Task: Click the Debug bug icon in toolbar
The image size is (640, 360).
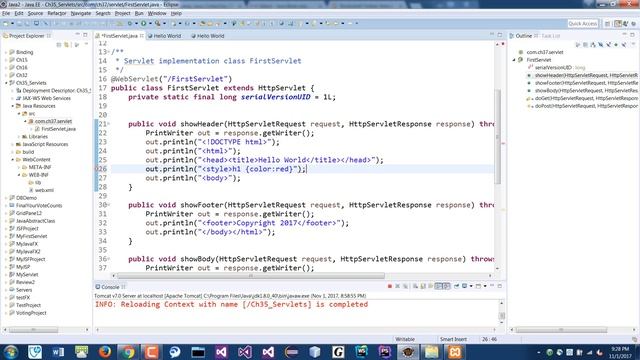Action: click(x=130, y=24)
